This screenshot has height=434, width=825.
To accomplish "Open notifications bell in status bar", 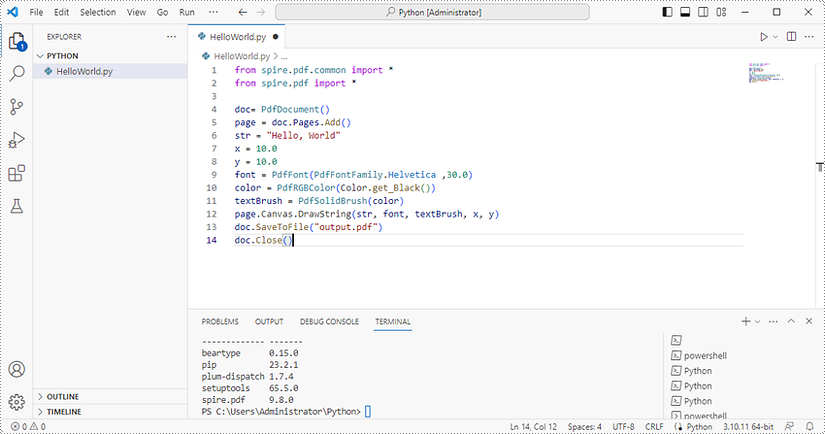I will [x=810, y=426].
